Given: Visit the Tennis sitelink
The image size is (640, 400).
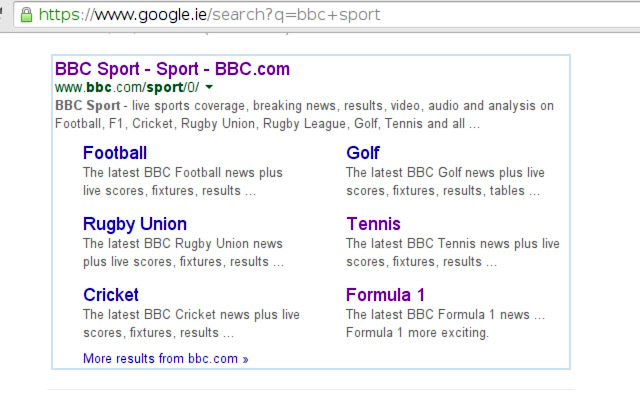Looking at the screenshot, I should tap(373, 224).
